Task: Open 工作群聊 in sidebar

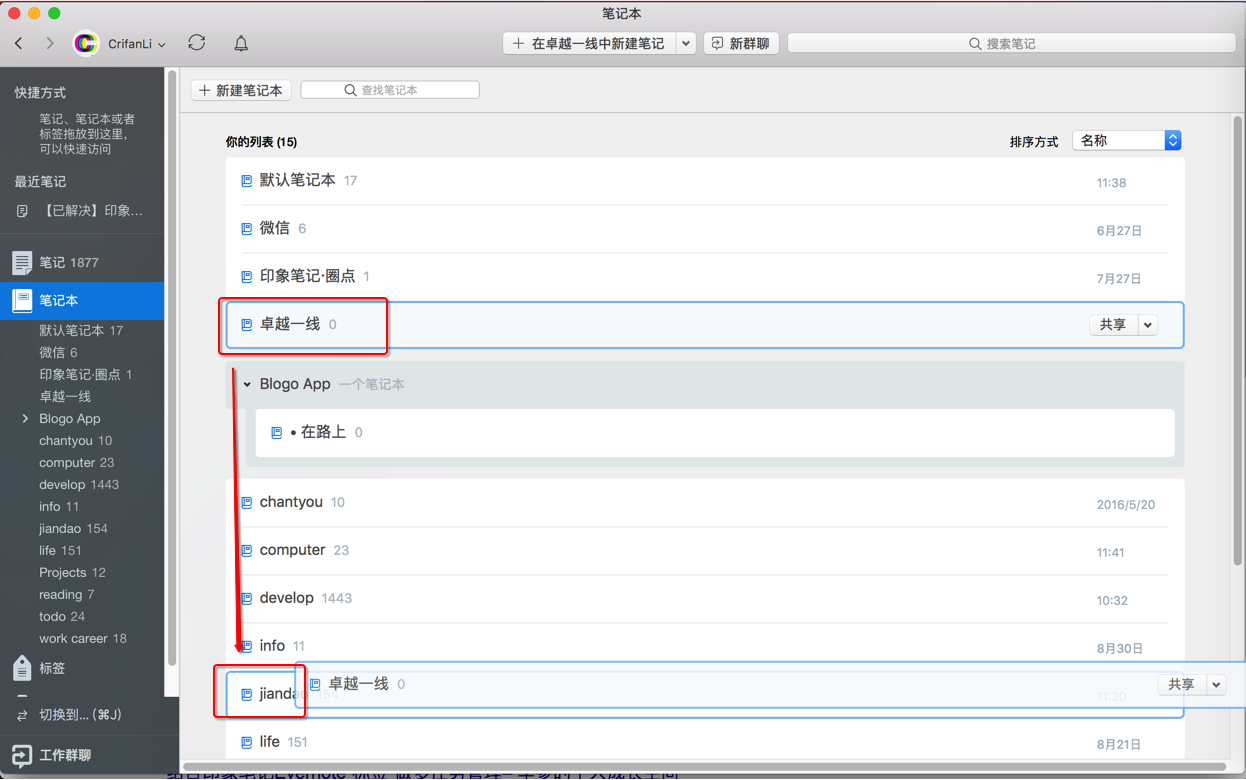Action: (x=65, y=755)
